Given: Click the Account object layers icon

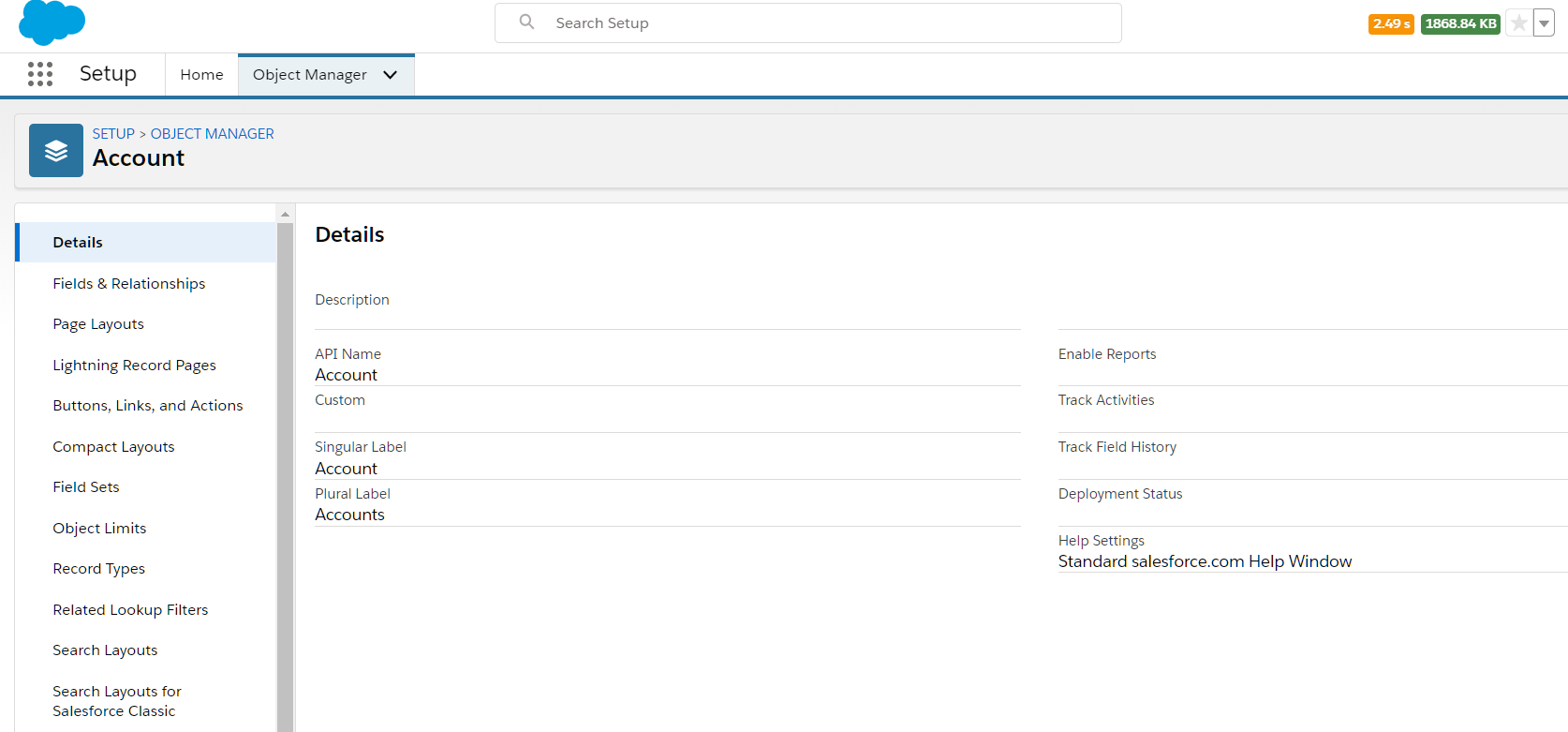Looking at the screenshot, I should (56, 151).
